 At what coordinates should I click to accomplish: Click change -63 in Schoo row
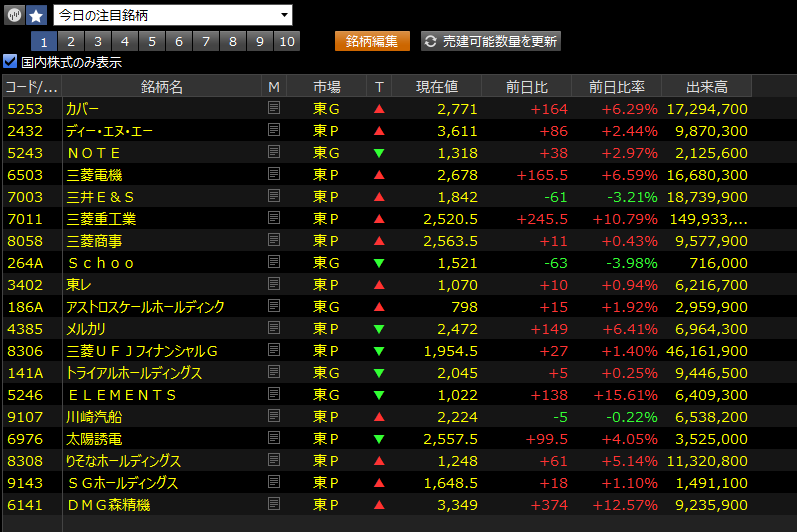[x=556, y=263]
